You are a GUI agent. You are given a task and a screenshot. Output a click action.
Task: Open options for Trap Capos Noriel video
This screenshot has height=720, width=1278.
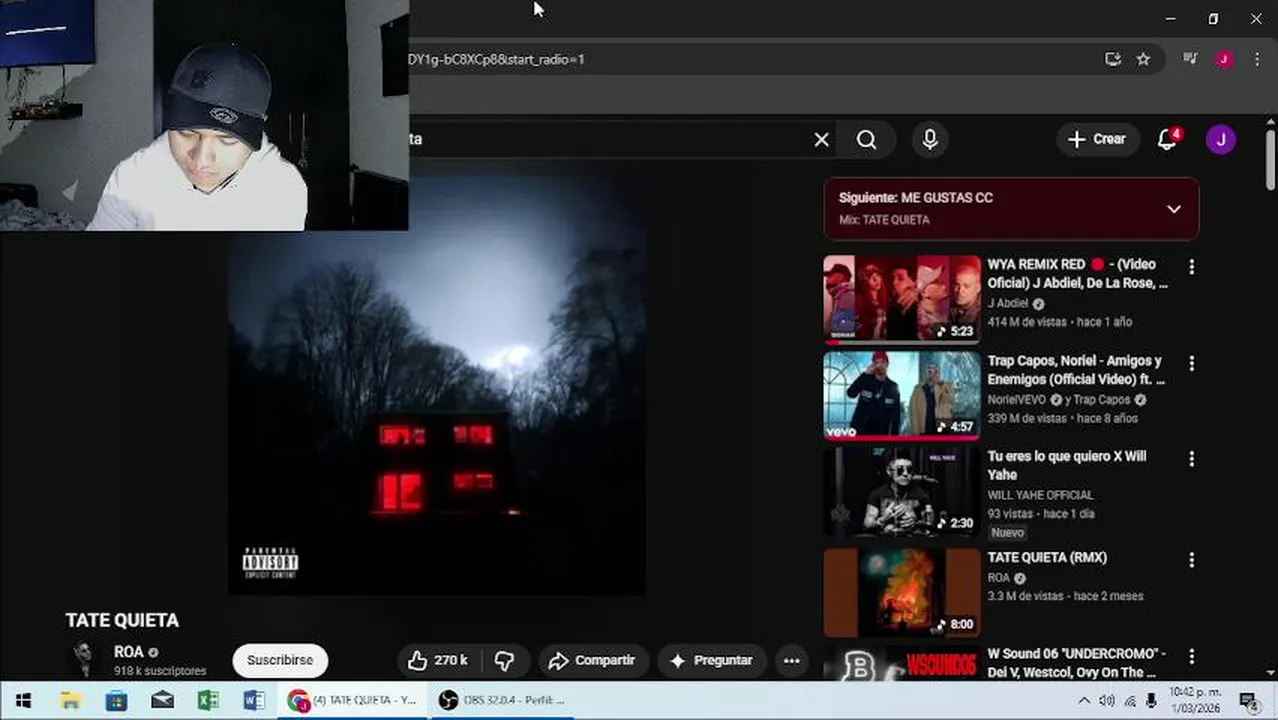[x=1191, y=363]
